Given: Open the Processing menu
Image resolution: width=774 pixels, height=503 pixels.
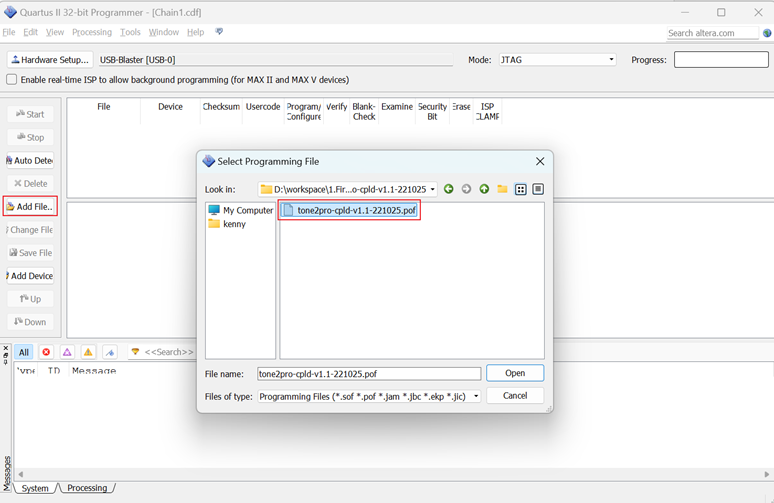Looking at the screenshot, I should (92, 32).
